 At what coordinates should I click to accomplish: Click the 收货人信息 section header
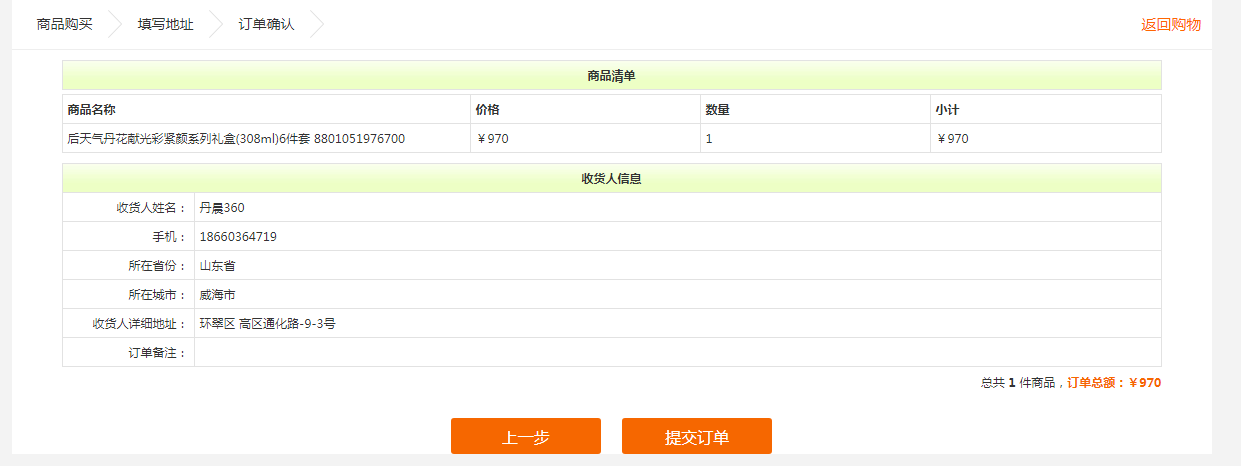coord(612,179)
